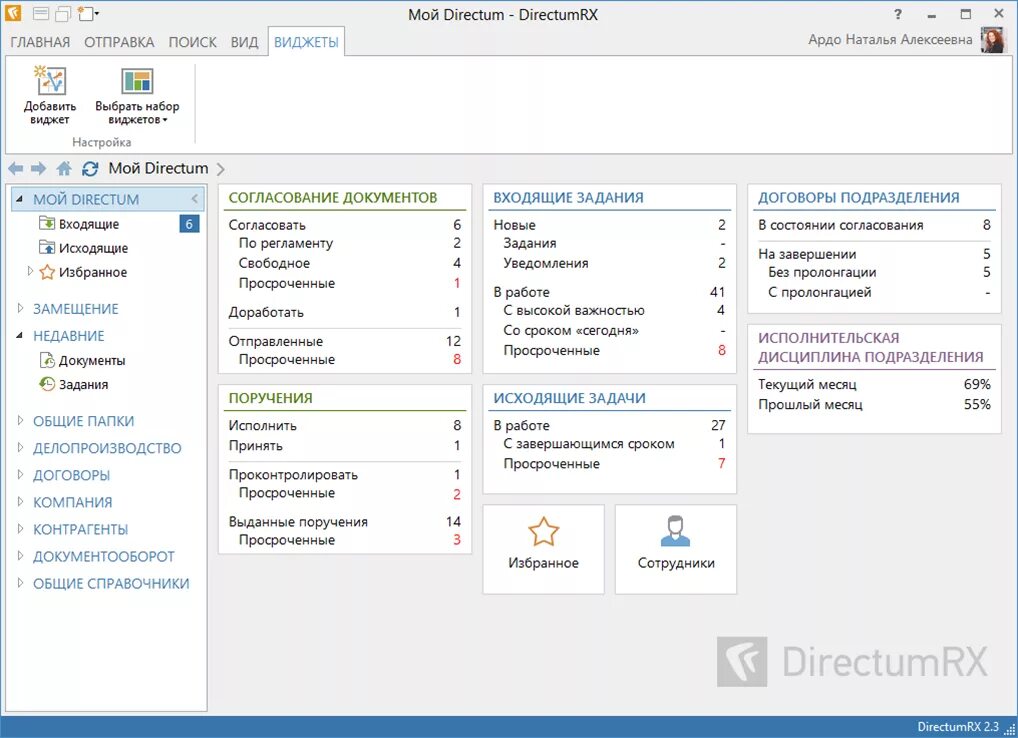The height and width of the screenshot is (738, 1018).
Task: Switch to ОТПРАВКА ribbon tab
Action: pyautogui.click(x=119, y=42)
